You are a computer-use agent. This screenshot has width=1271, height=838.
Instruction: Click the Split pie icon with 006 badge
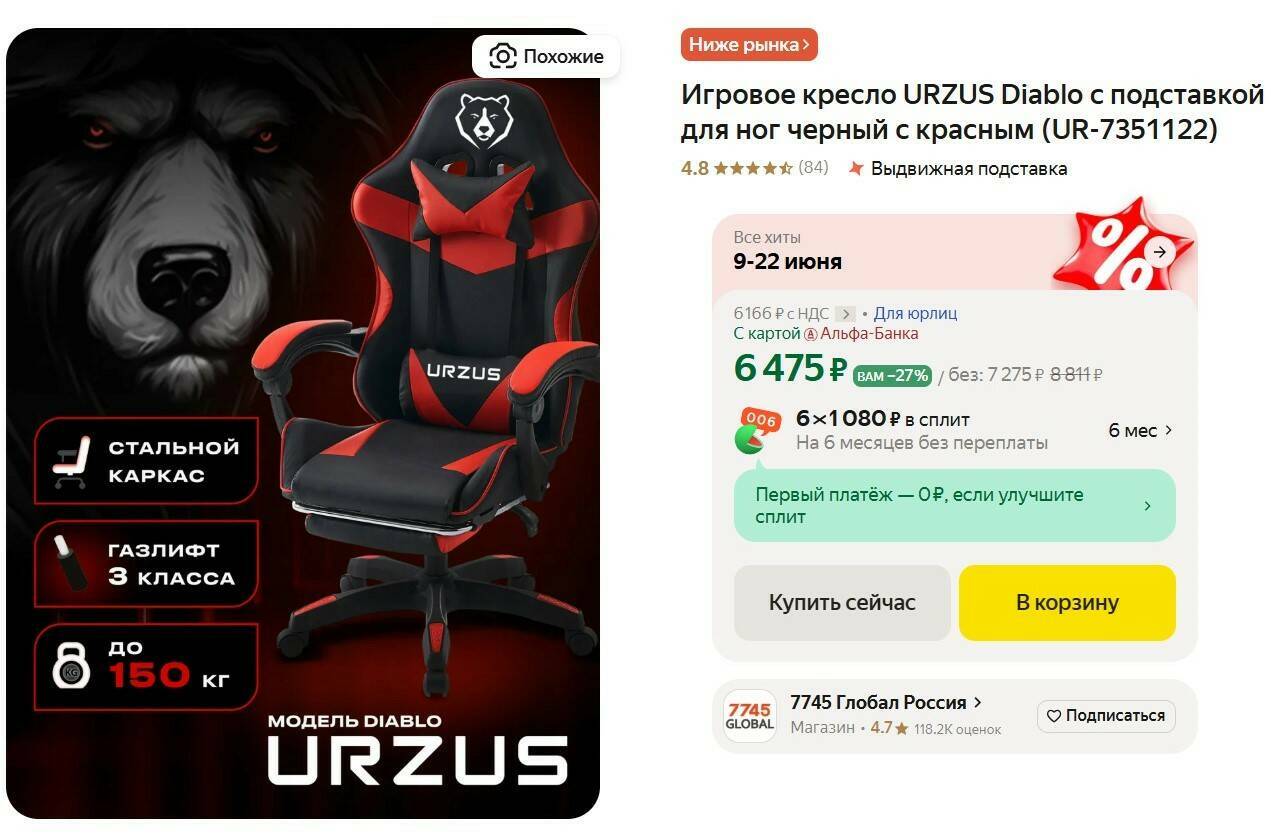(758, 431)
